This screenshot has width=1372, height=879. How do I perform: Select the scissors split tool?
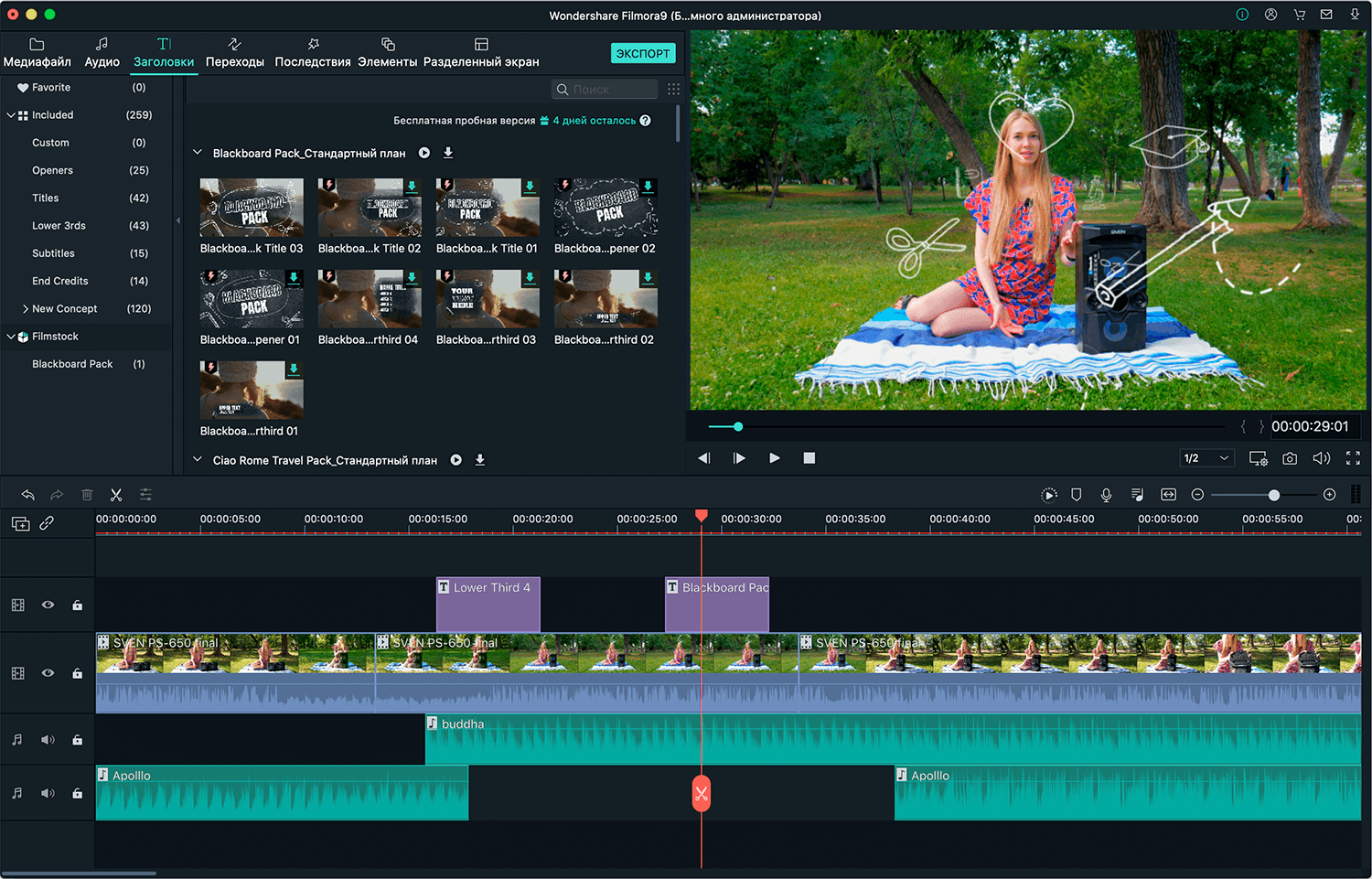pyautogui.click(x=116, y=495)
